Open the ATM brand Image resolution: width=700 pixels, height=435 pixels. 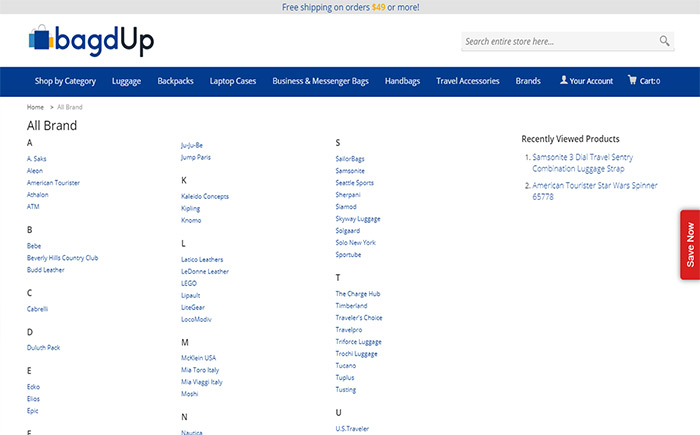coord(33,206)
